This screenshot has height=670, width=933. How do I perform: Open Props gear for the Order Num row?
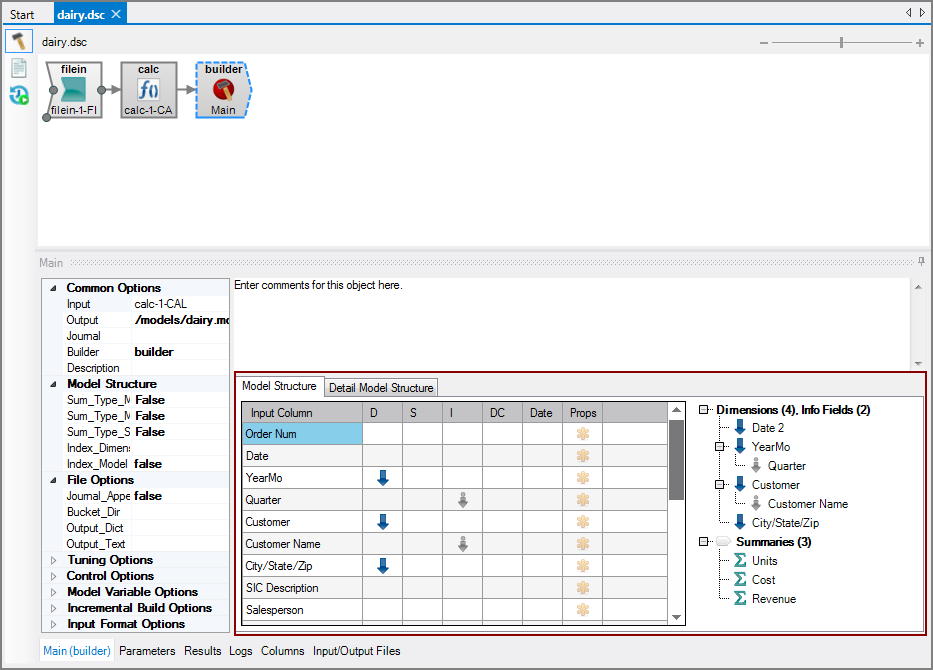click(581, 433)
